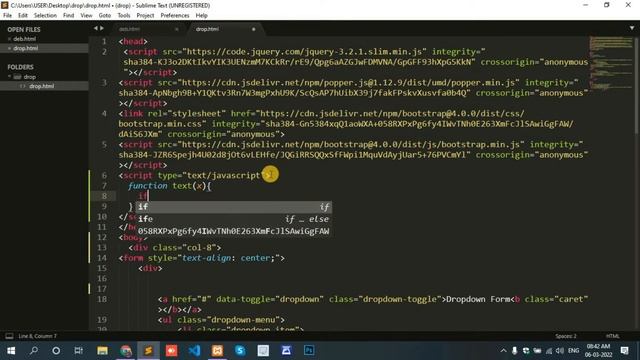The image size is (640, 360).
Task: Open the Photoshop taskbar icon
Action: pos(309,351)
